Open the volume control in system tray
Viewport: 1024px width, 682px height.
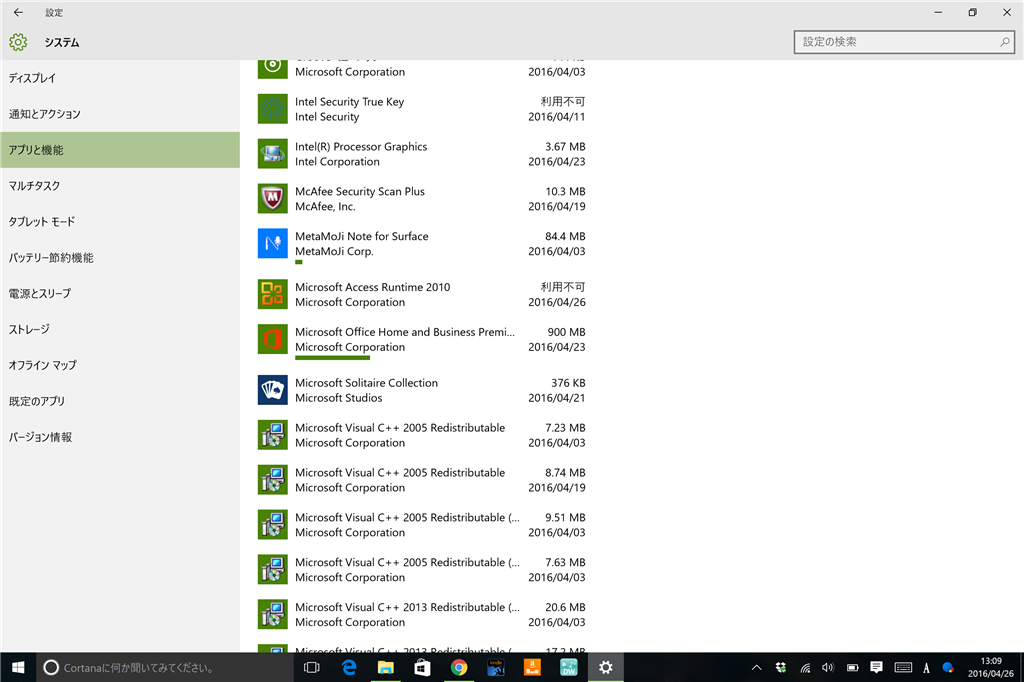[x=828, y=668]
